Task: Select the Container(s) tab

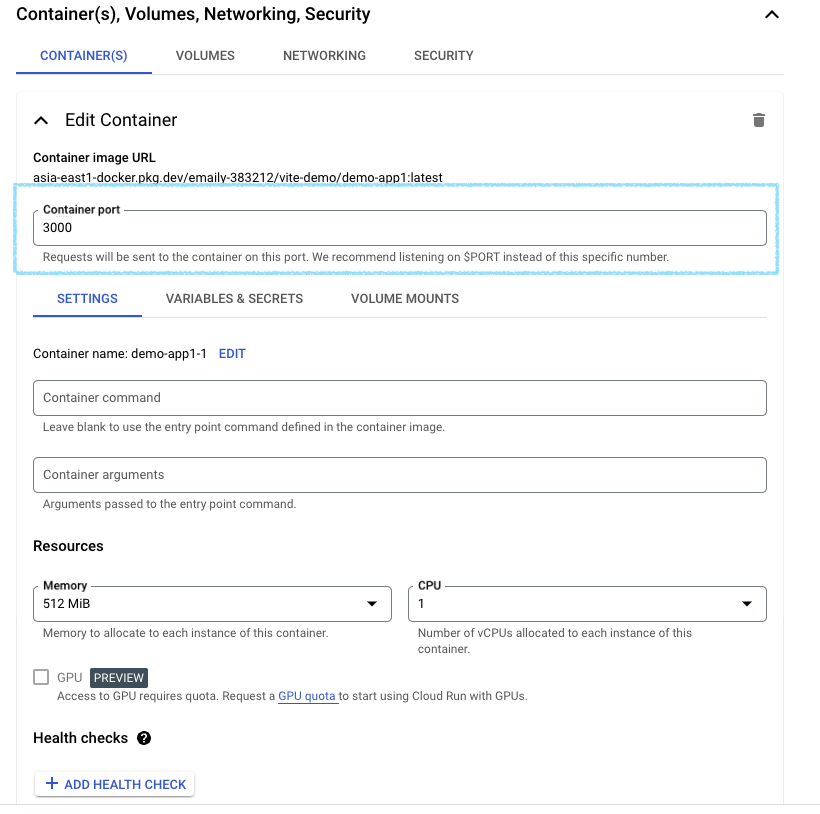Action: click(84, 56)
